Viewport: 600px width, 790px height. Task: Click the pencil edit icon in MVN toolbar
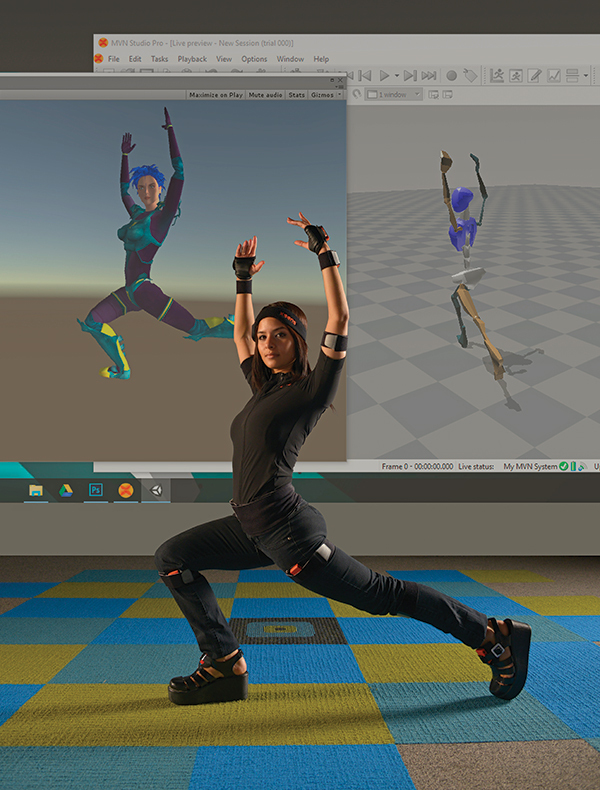[535, 76]
